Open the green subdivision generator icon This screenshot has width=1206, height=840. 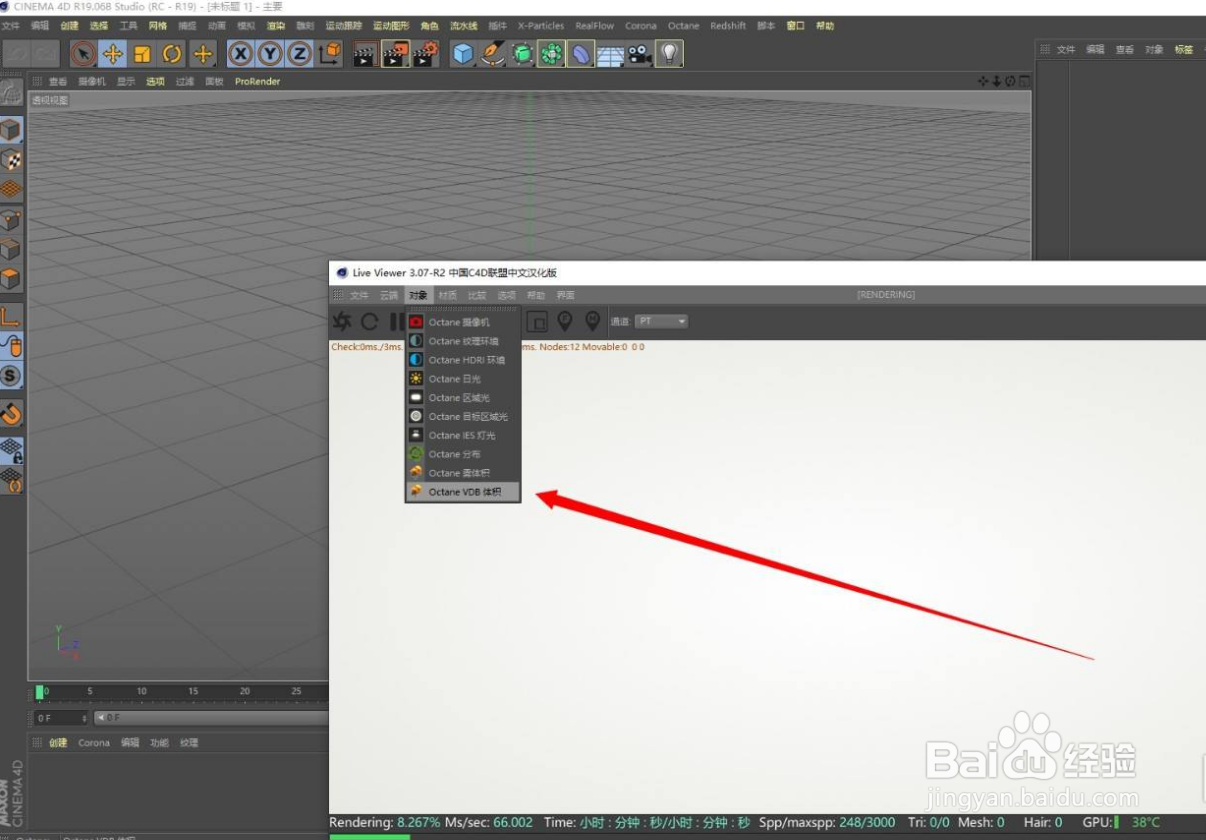pos(522,54)
